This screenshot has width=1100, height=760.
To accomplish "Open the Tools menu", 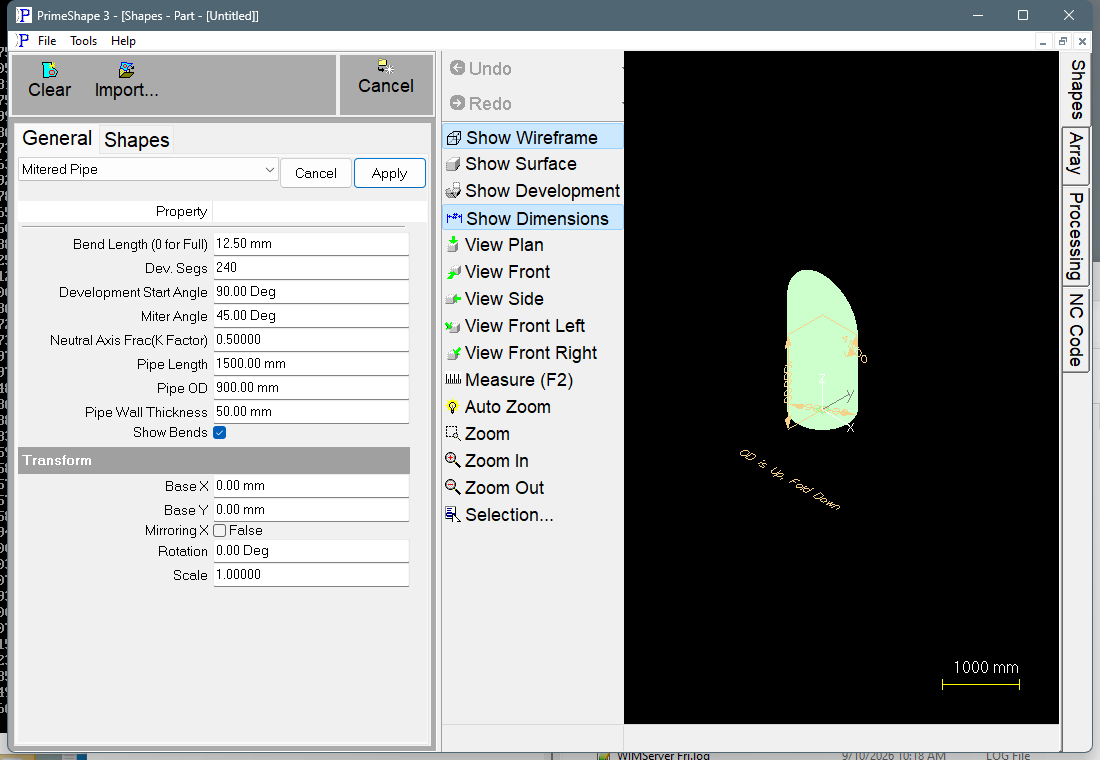I will coord(83,41).
